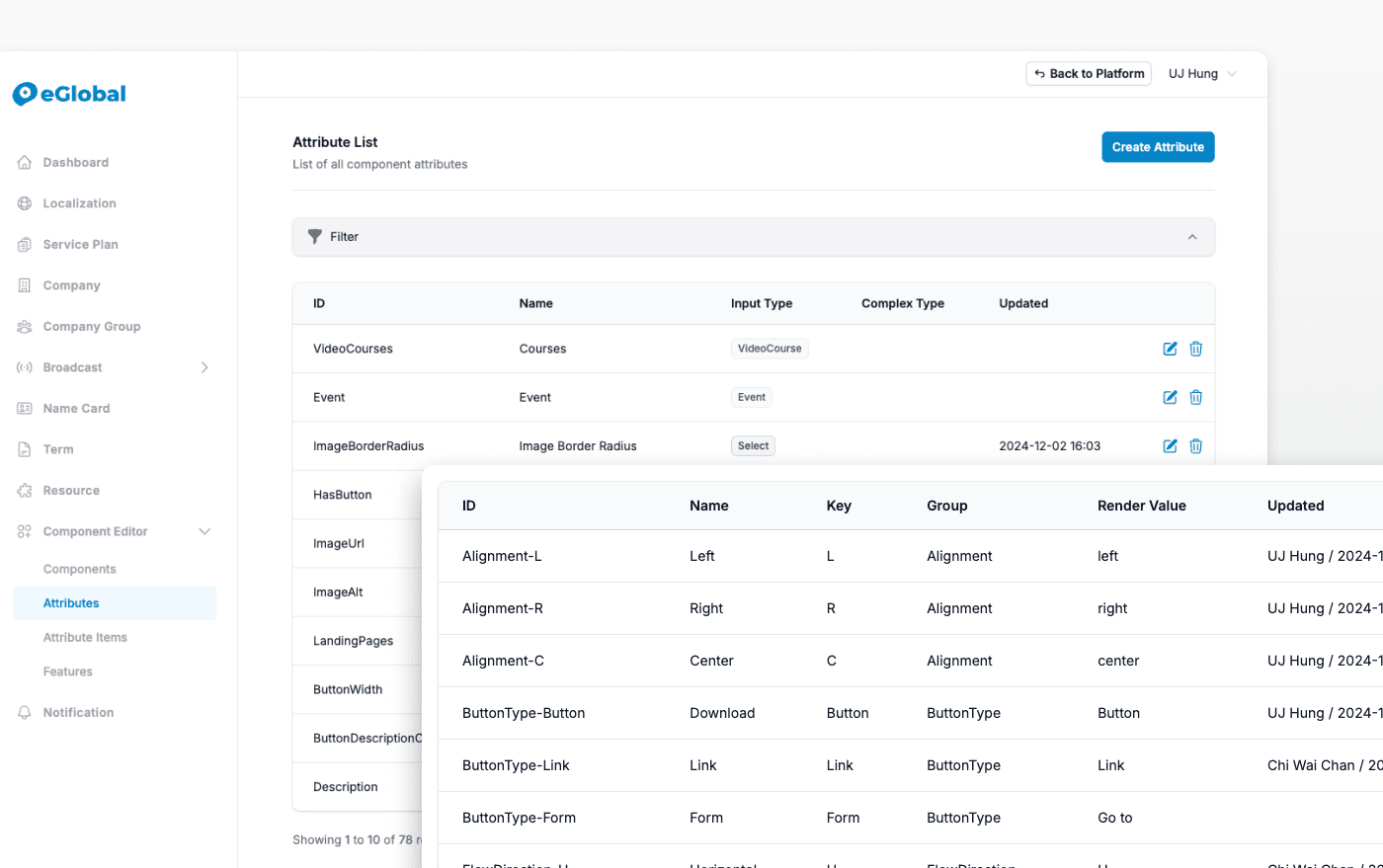Image resolution: width=1383 pixels, height=868 pixels.
Task: Click the funnel Filter icon
Action: (x=315, y=237)
